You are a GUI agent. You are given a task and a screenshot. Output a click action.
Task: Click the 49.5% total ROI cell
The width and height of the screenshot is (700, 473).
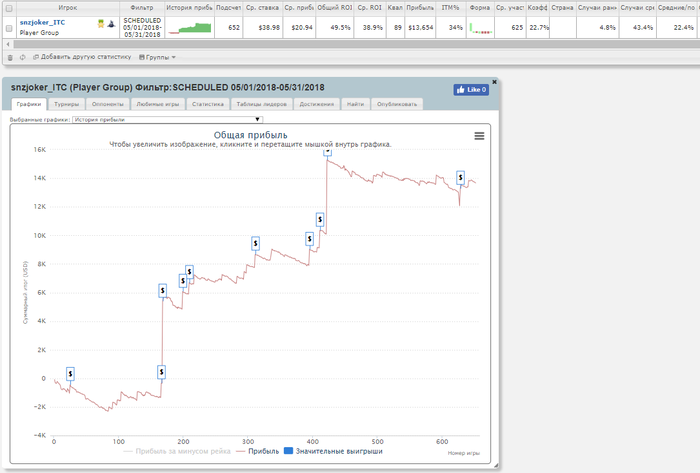335,28
